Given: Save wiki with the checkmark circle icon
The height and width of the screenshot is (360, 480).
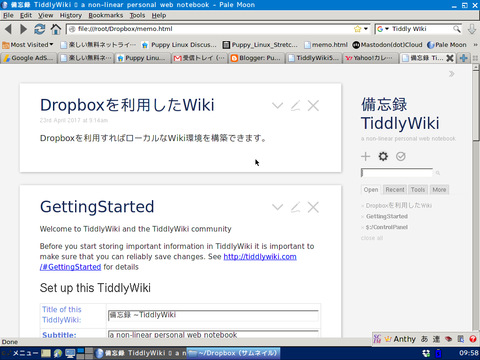Looking at the screenshot, I should [401, 156].
